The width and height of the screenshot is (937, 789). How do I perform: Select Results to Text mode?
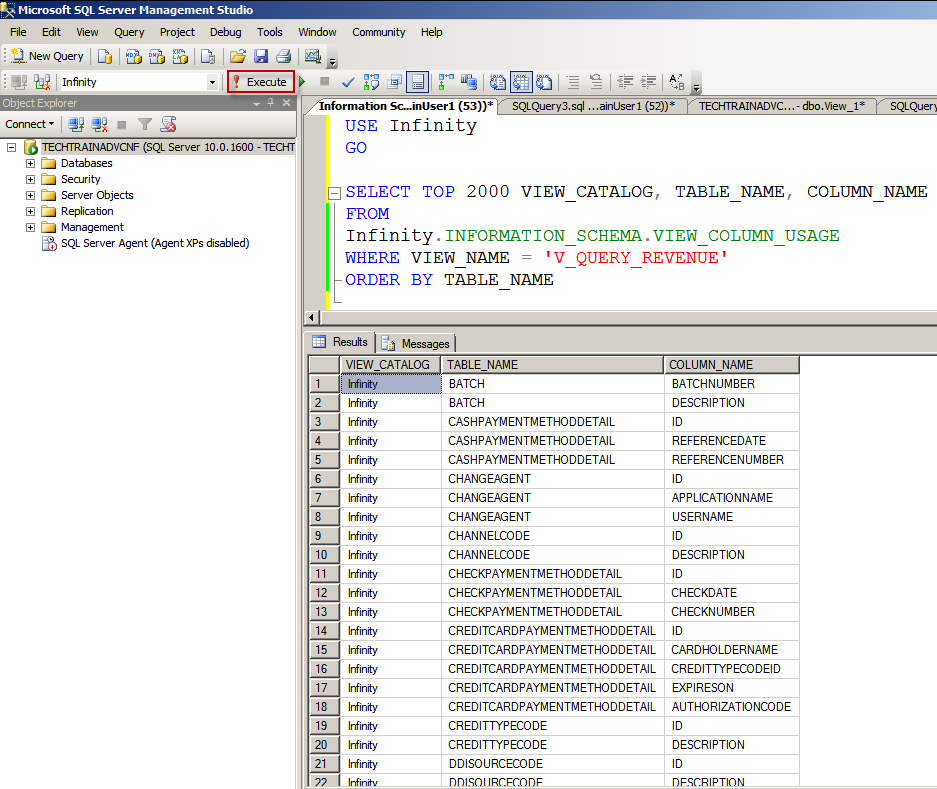497,82
